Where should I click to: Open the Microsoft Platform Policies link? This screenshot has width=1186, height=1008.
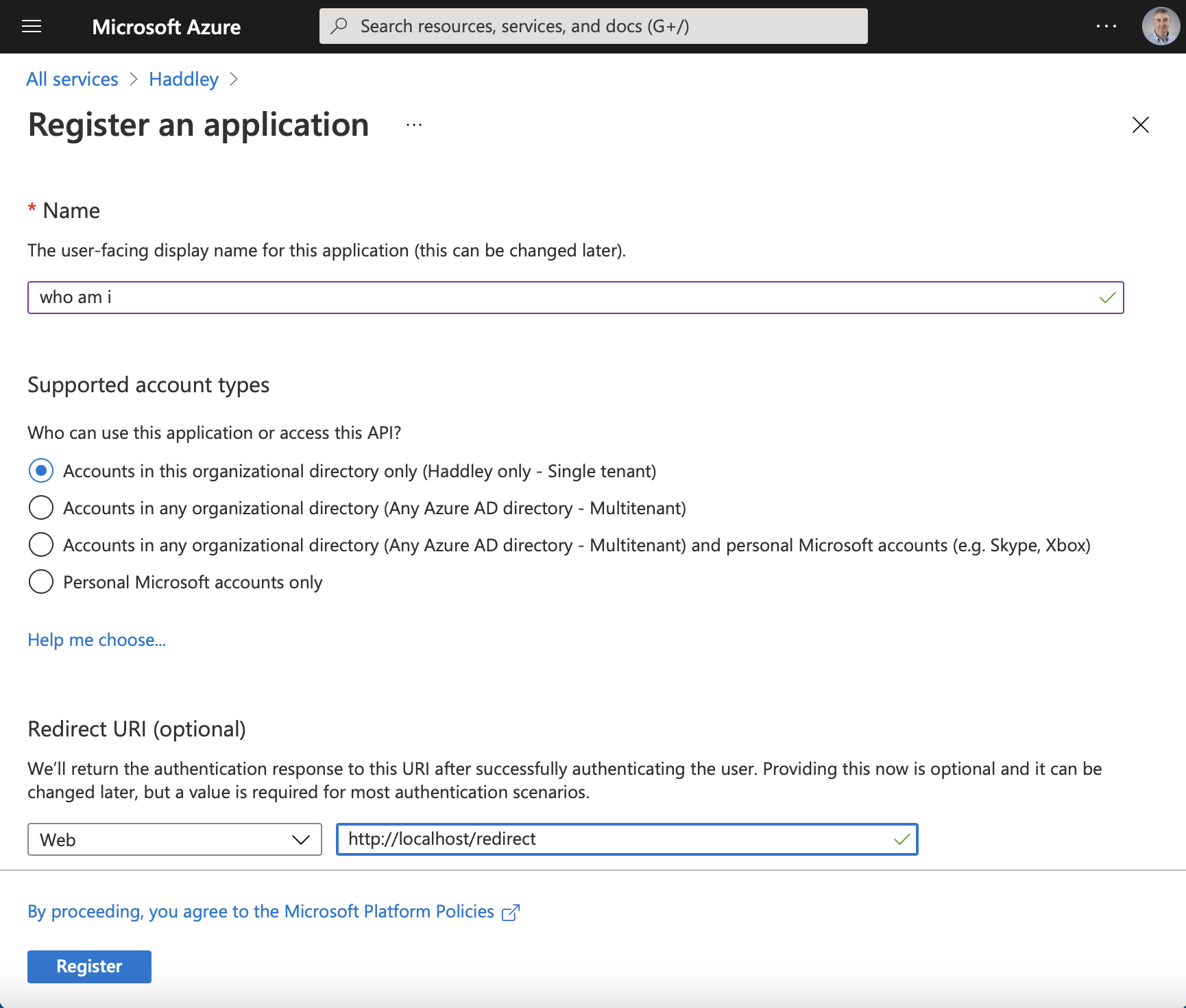tap(261, 911)
